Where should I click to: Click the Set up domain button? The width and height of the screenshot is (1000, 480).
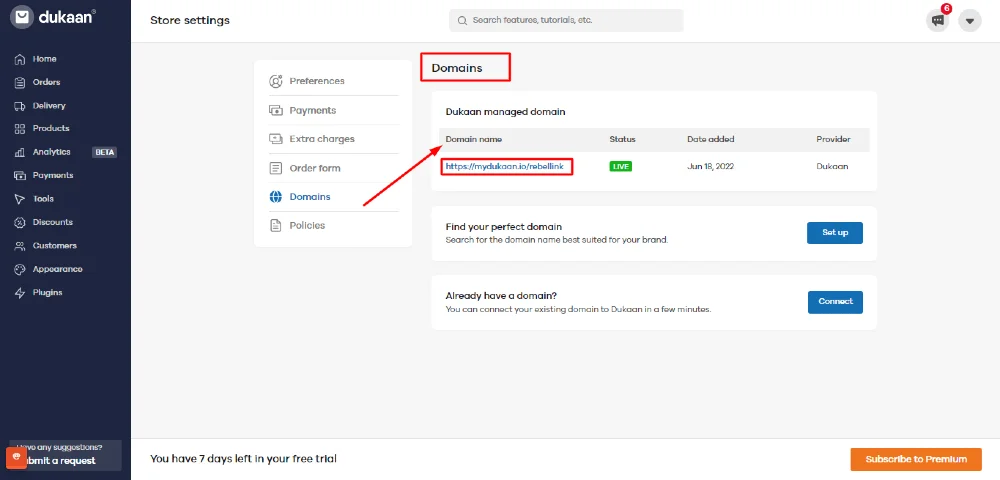tap(834, 232)
